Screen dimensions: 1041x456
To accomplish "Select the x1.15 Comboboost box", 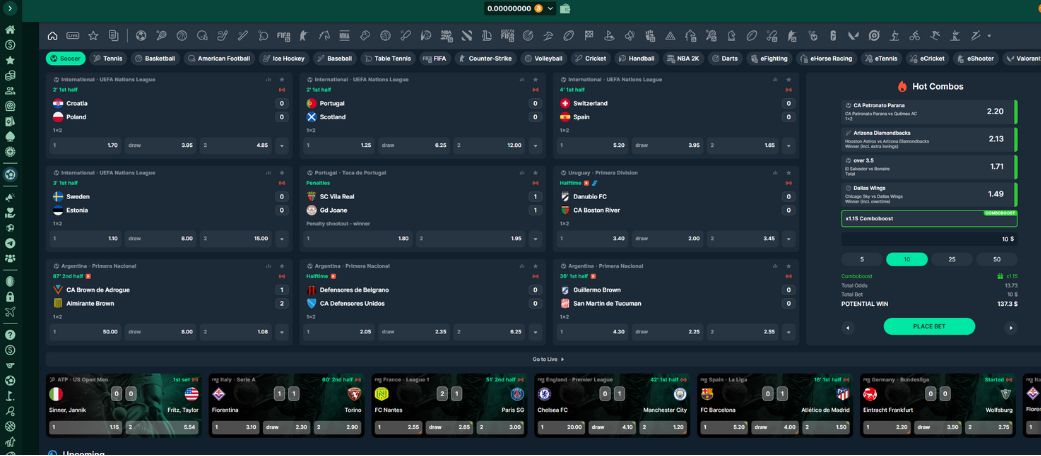I will click(x=929, y=218).
